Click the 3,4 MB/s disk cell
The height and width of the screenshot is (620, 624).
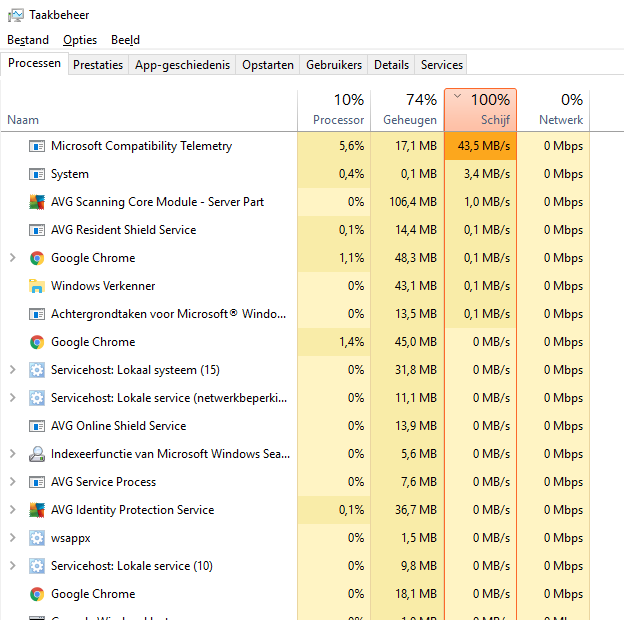coord(480,174)
